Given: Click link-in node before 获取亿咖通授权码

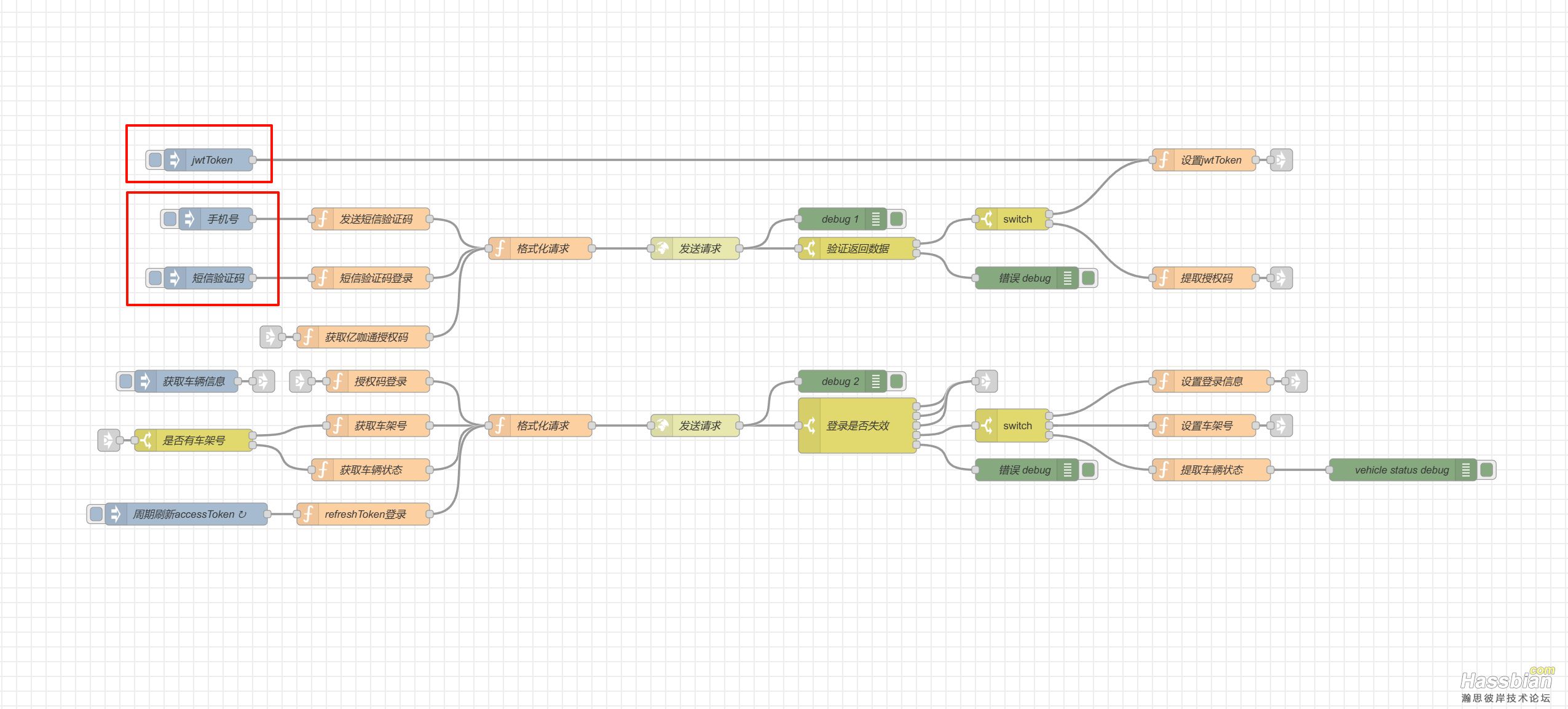Looking at the screenshot, I should (x=271, y=337).
